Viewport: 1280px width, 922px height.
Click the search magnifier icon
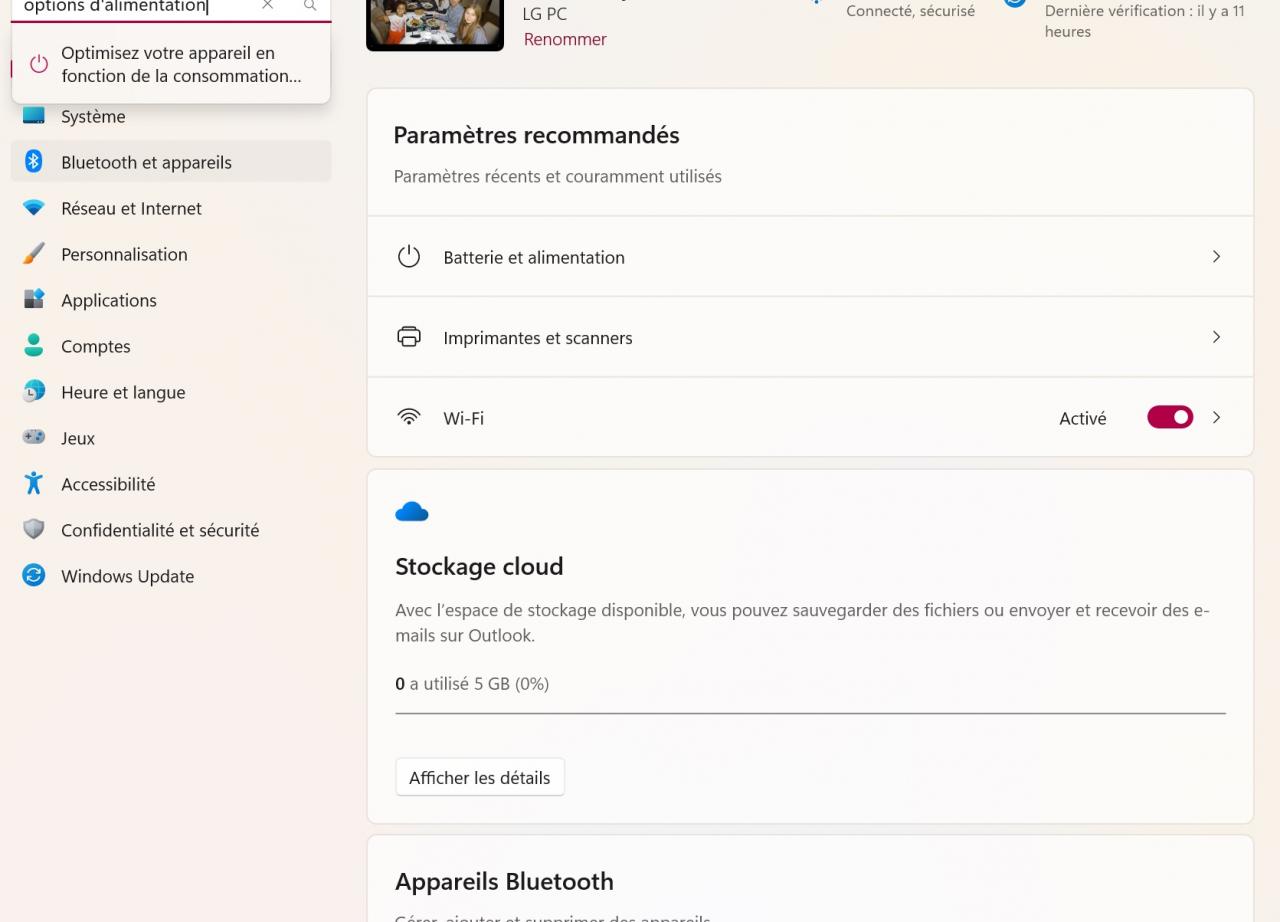coord(310,6)
